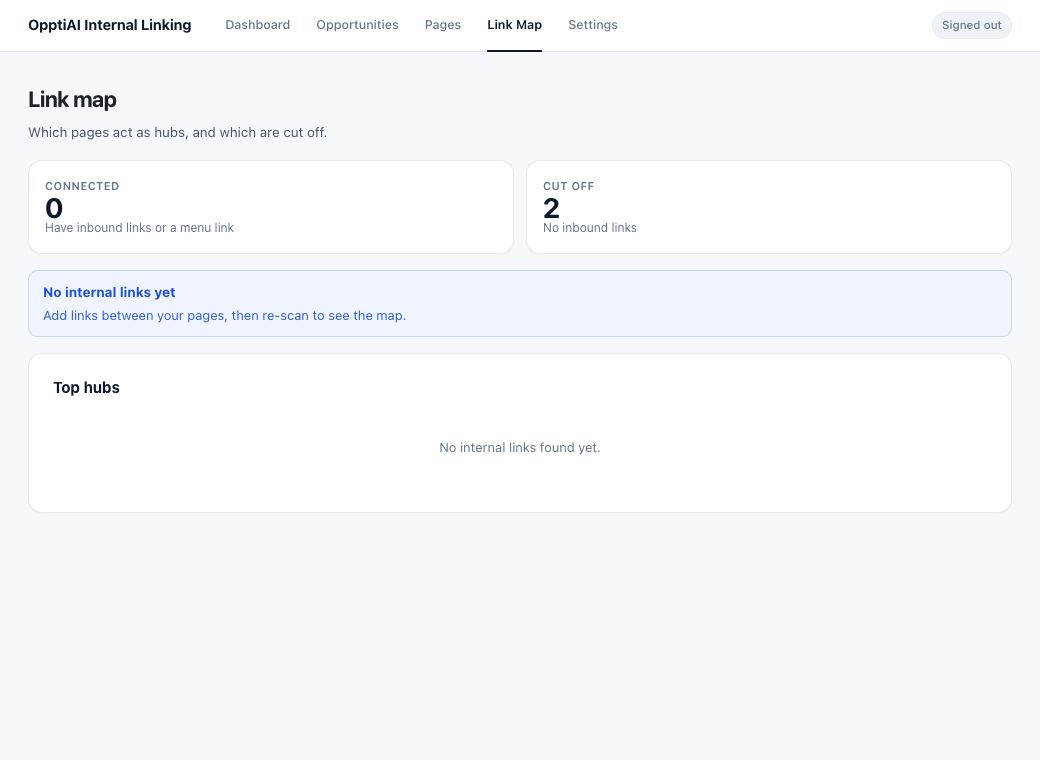Go to the Opportunities tab
Screen dimensions: 1040x760
(358, 25)
